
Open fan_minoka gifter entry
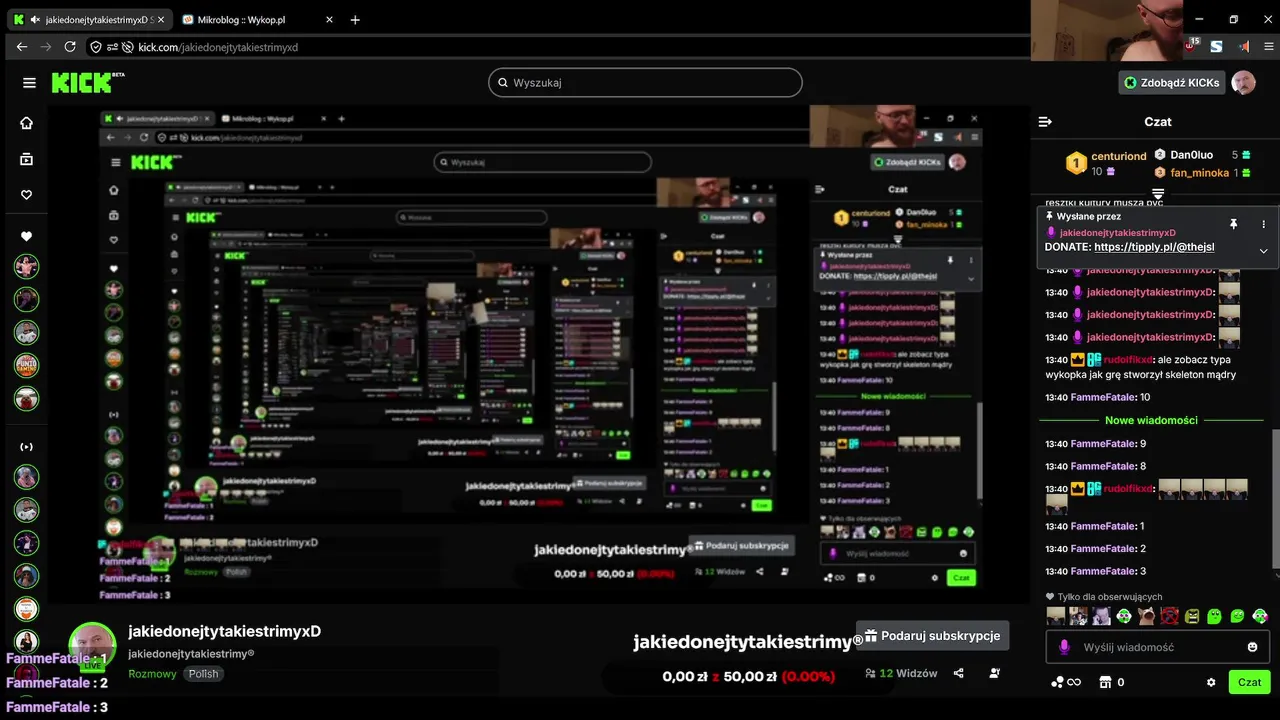(1202, 173)
